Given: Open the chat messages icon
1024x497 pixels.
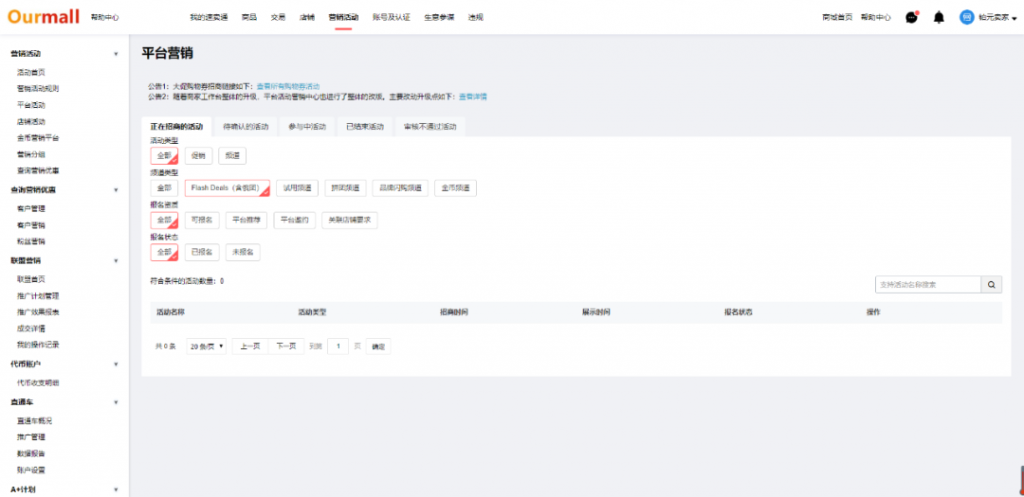Looking at the screenshot, I should point(911,17).
